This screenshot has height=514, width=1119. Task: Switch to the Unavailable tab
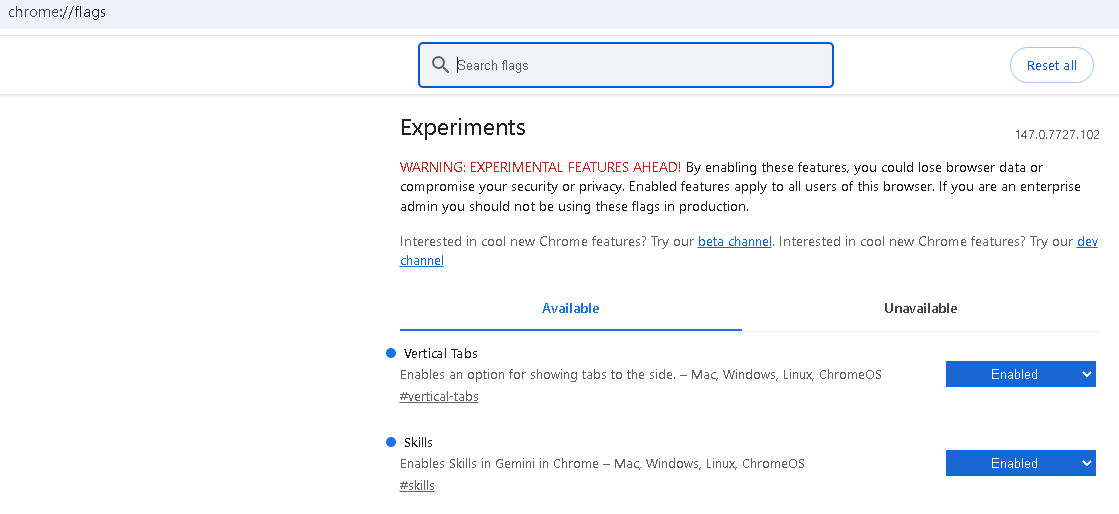pyautogui.click(x=920, y=308)
